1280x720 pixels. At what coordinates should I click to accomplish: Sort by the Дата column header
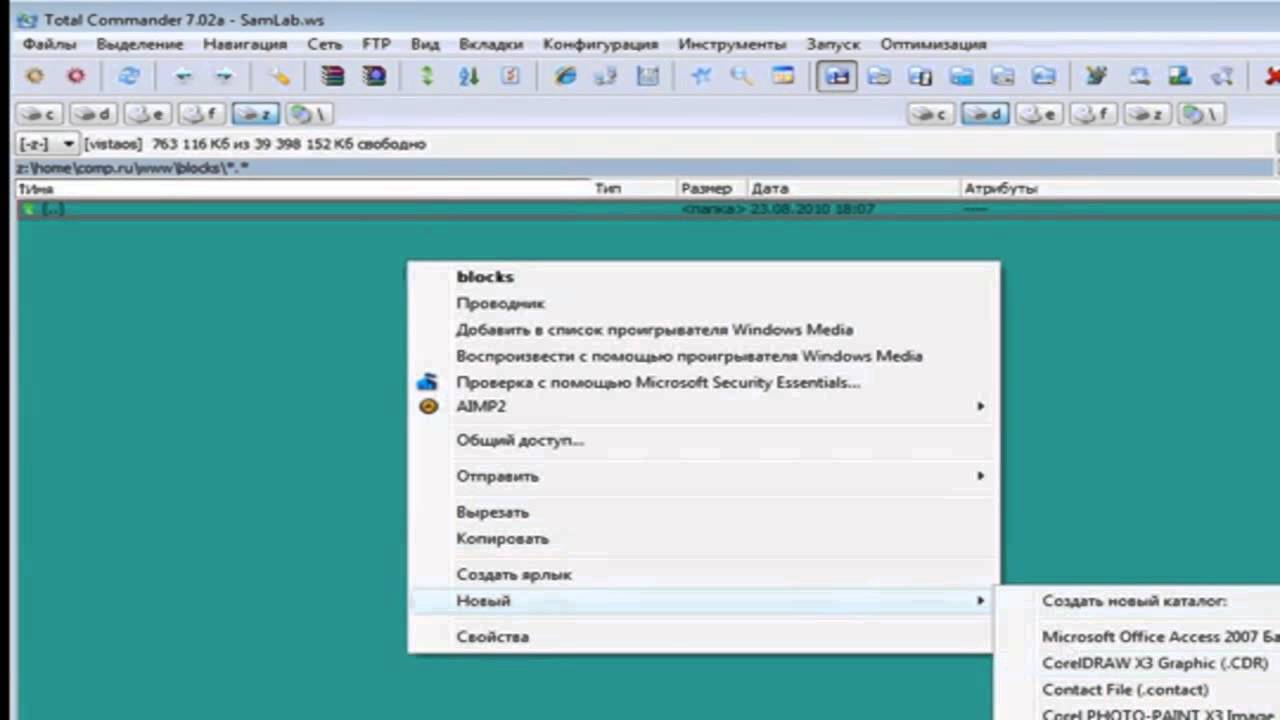pyautogui.click(x=853, y=188)
